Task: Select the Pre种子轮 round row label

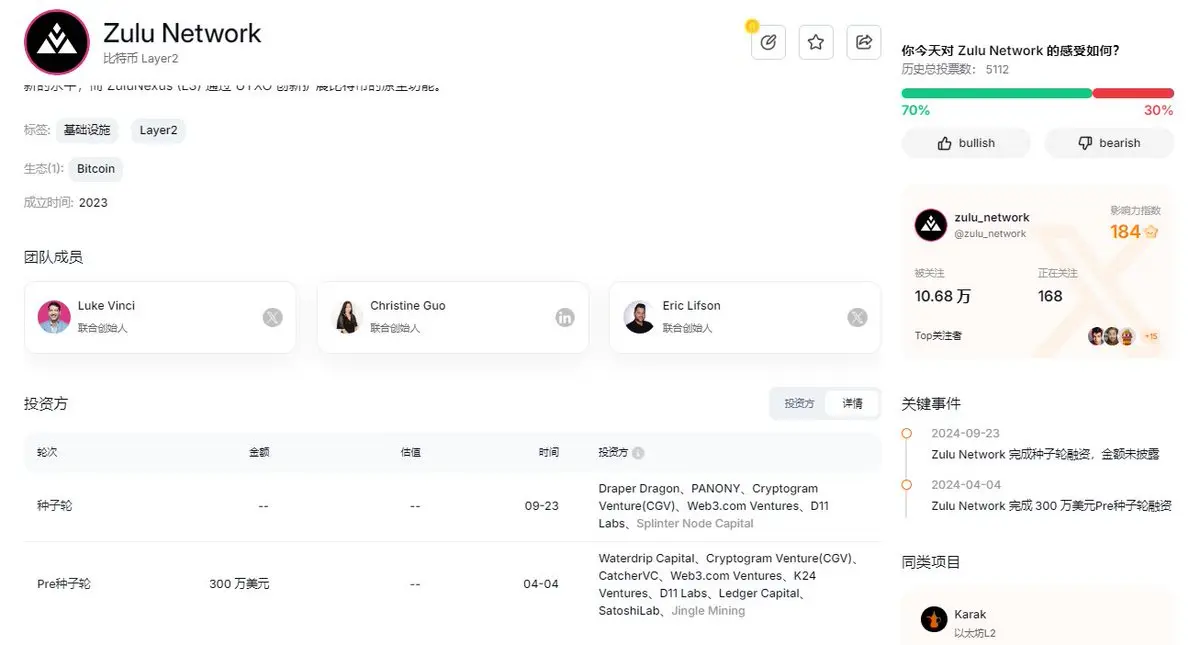Action: click(x=64, y=583)
